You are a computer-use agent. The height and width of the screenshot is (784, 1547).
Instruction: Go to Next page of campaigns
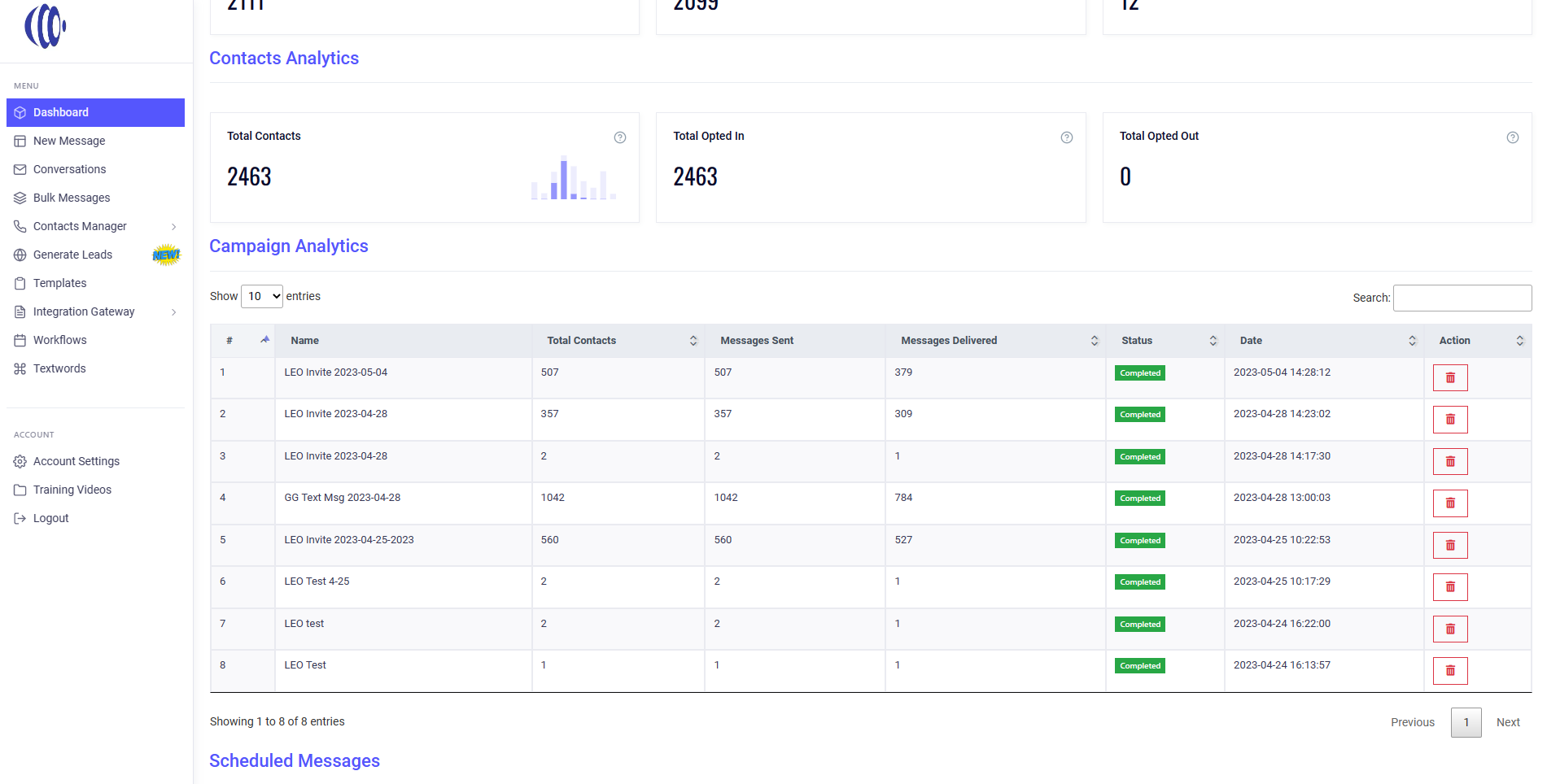tap(1508, 722)
